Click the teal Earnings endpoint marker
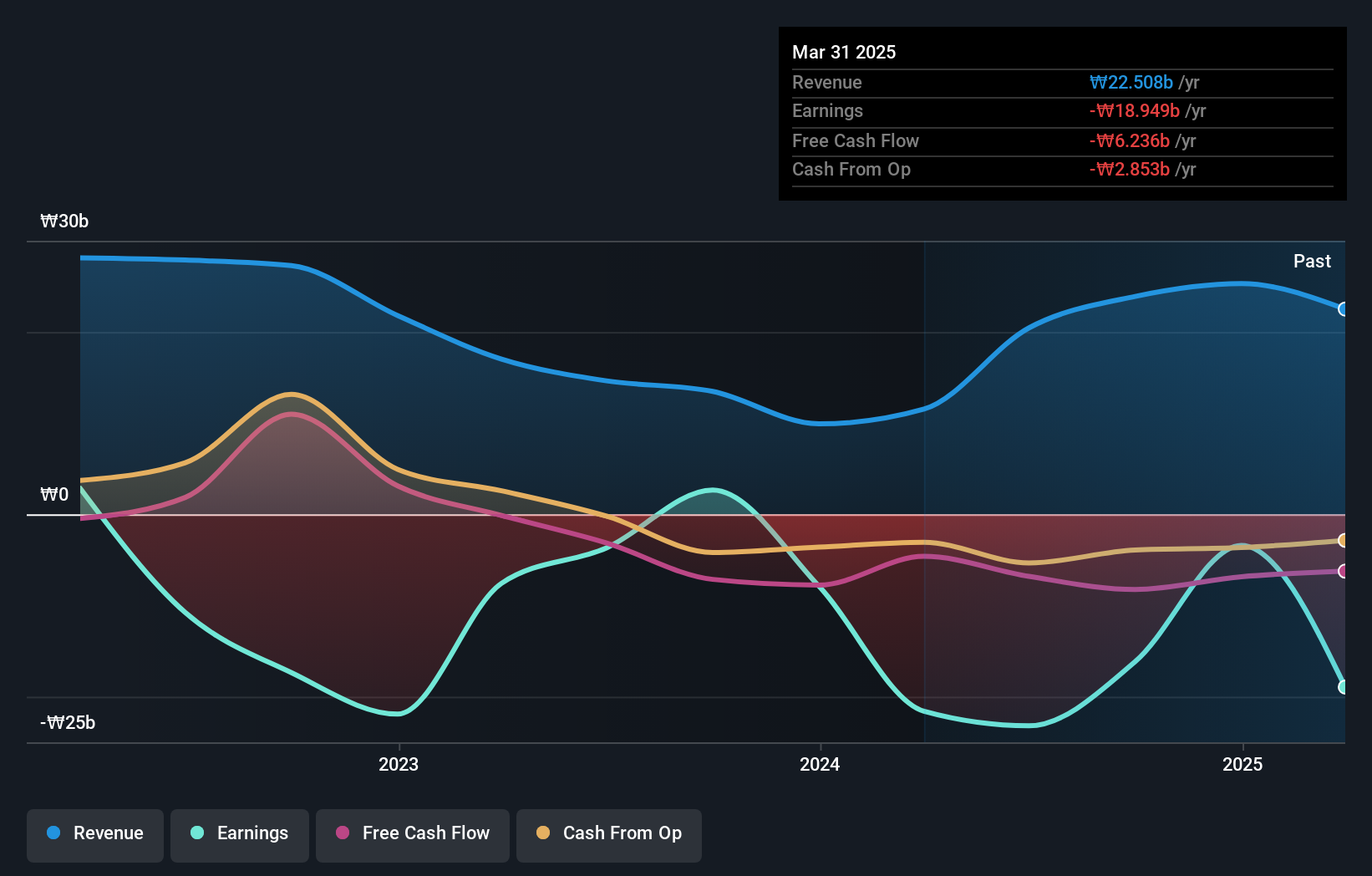The height and width of the screenshot is (876, 1372). pos(1344,687)
